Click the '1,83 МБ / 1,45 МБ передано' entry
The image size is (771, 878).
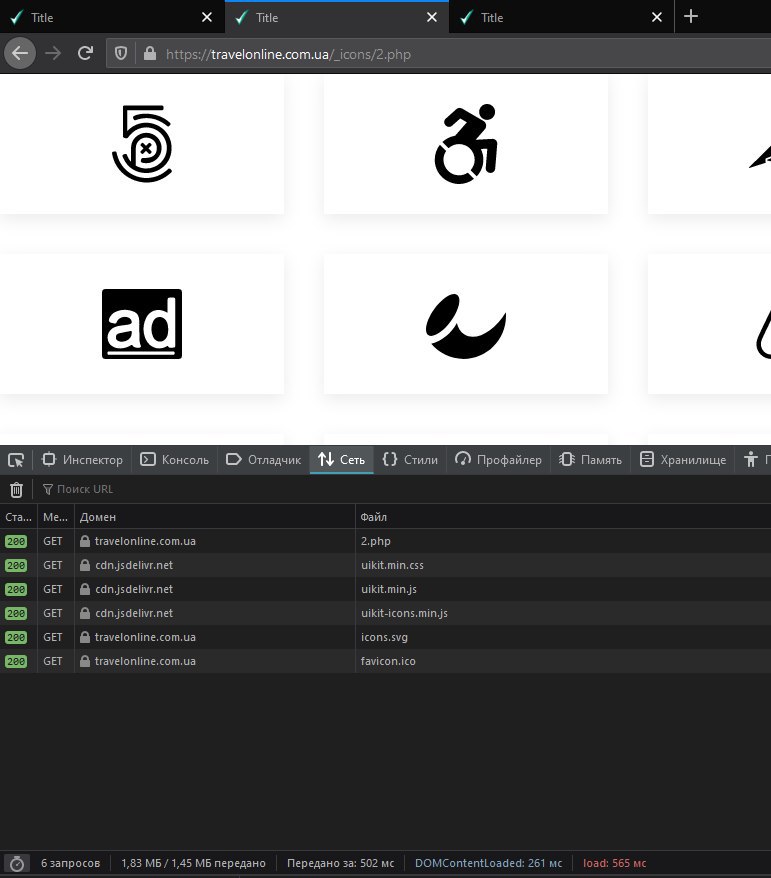[x=193, y=863]
